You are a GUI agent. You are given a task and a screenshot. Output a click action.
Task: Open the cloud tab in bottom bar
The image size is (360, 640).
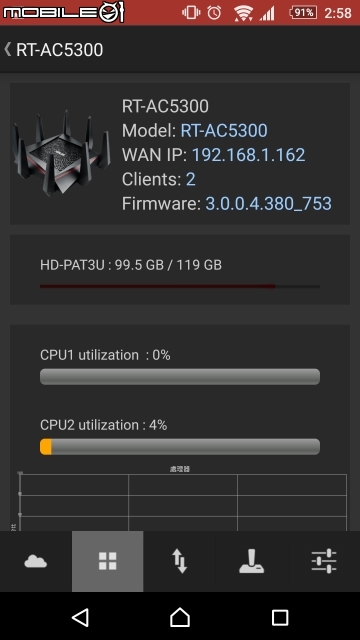click(x=36, y=562)
